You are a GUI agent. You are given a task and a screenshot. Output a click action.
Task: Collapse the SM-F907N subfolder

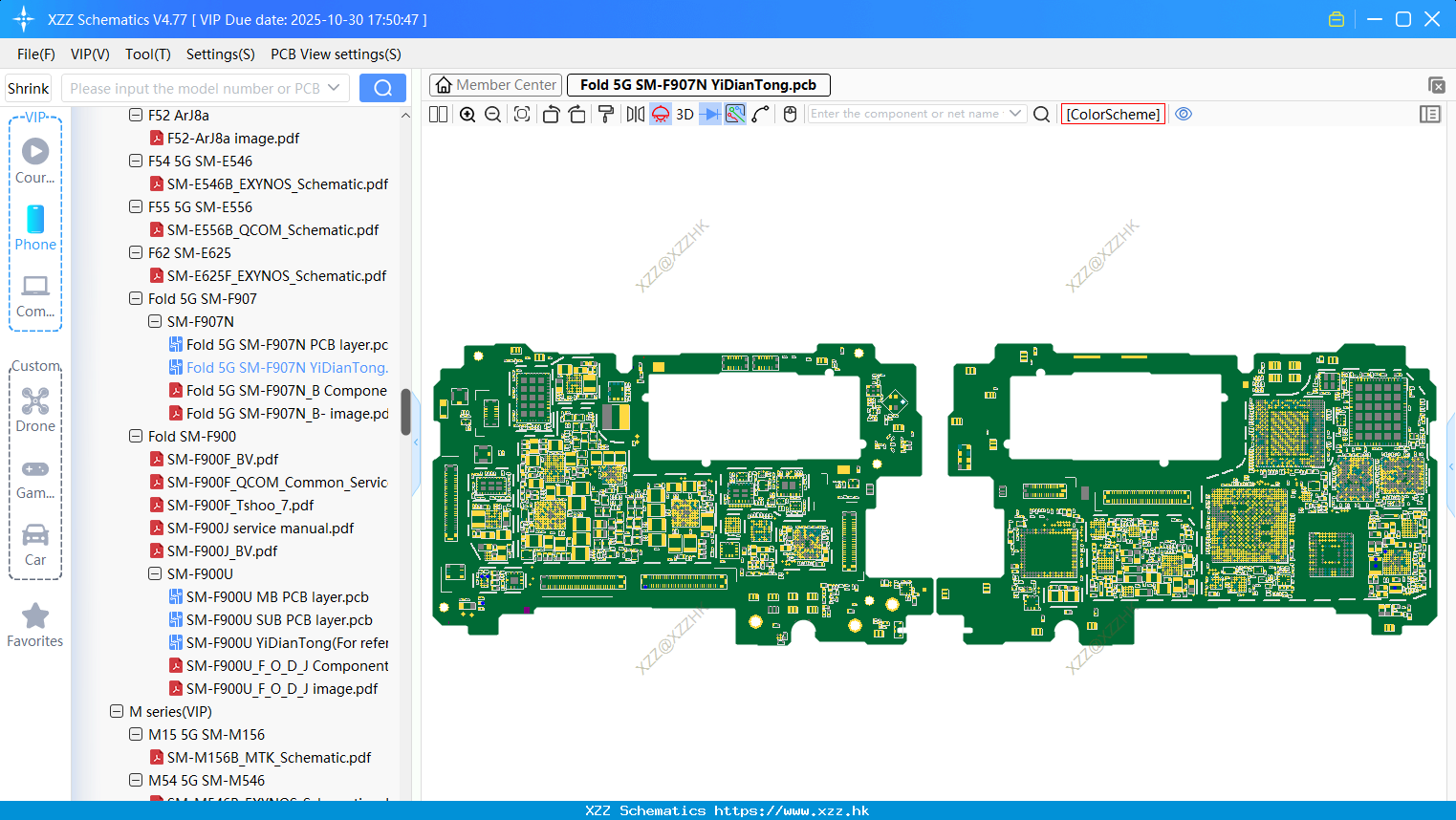(x=155, y=321)
